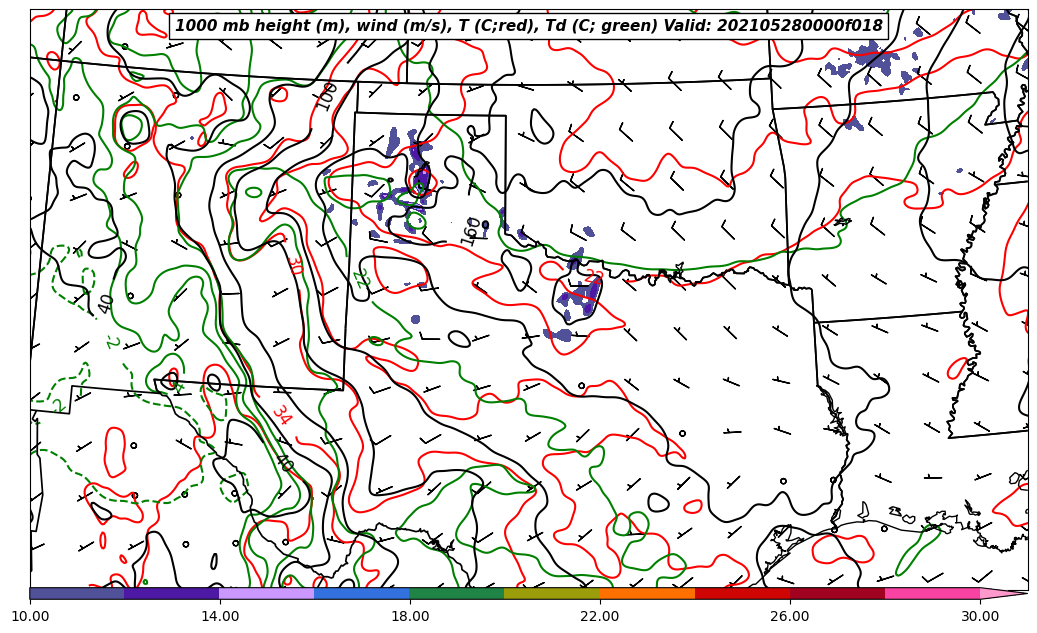Screen dimensions: 1037x633
Task: Click the red 34 temperature contour label
Action: pyautogui.click(x=281, y=415)
